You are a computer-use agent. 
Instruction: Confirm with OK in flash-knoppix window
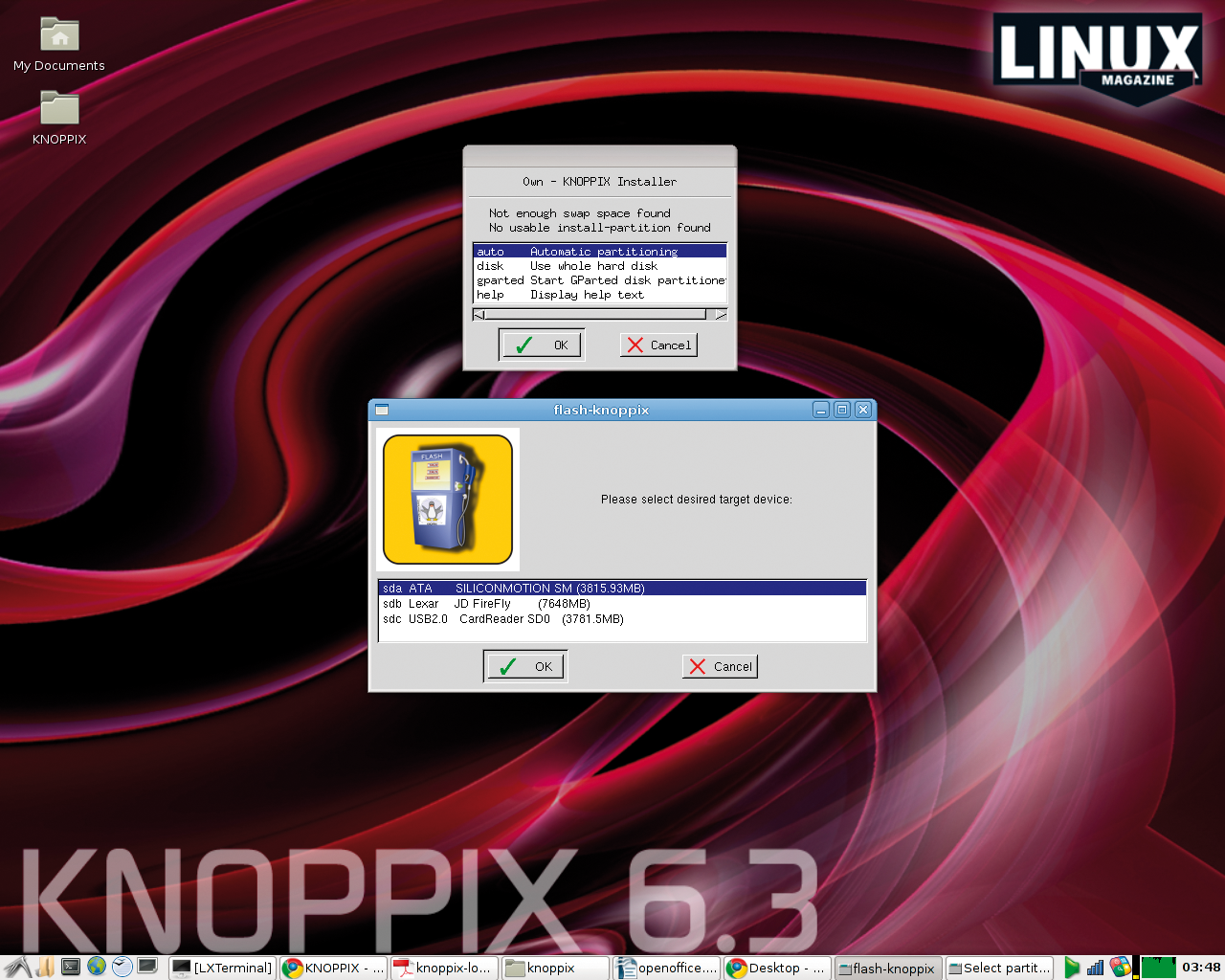click(x=525, y=666)
